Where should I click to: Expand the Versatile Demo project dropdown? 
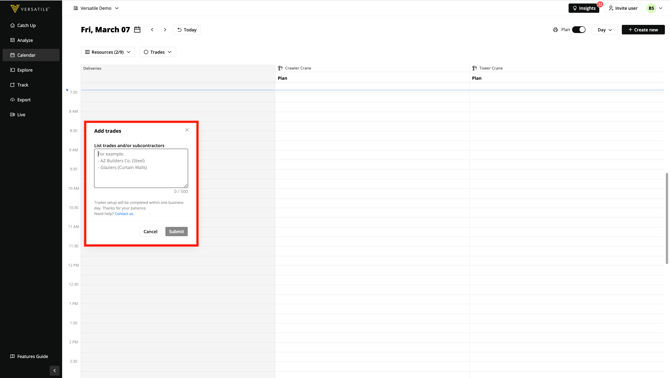tap(96, 8)
